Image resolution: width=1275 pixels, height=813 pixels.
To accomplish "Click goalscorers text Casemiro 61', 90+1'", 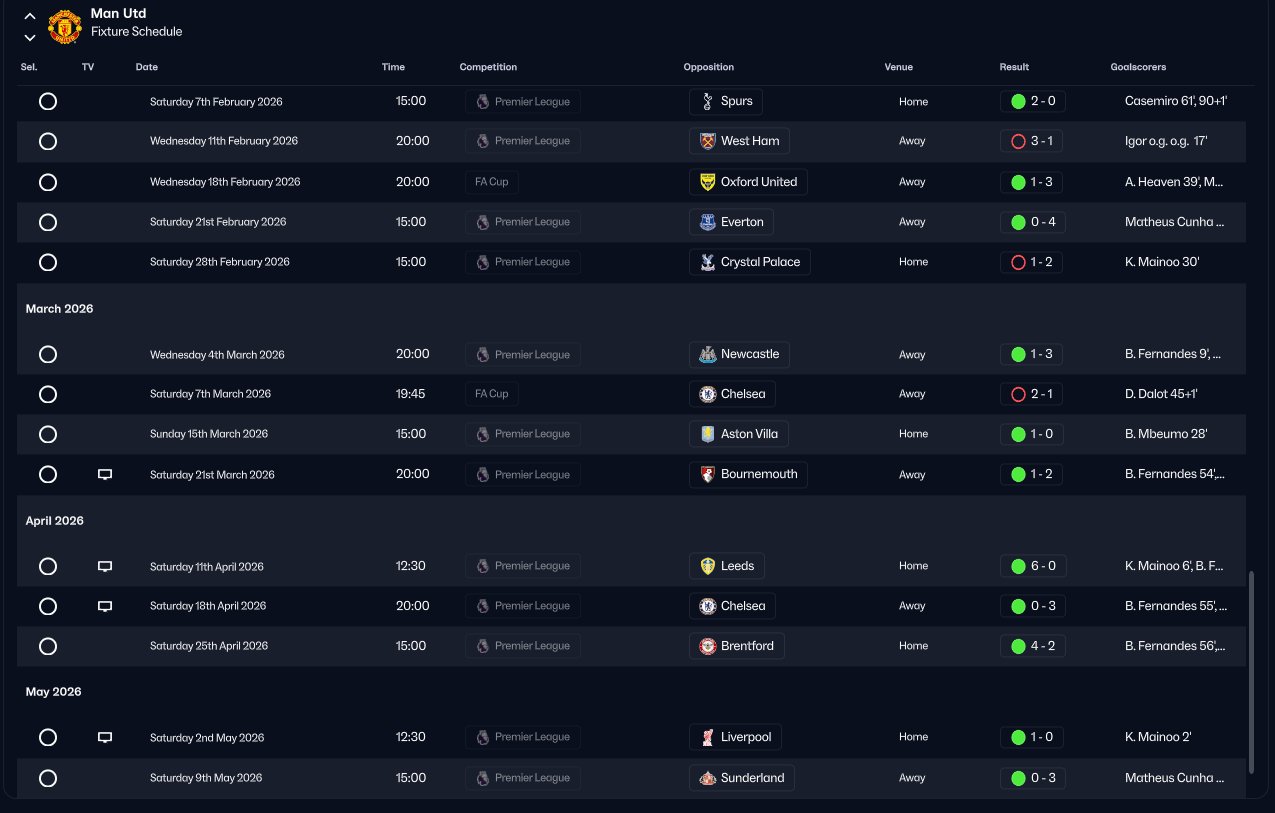I will (x=1175, y=101).
